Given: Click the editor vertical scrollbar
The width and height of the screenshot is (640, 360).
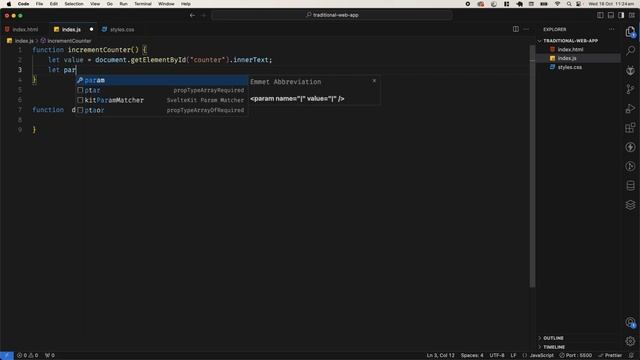Looking at the screenshot, I should [x=532, y=165].
